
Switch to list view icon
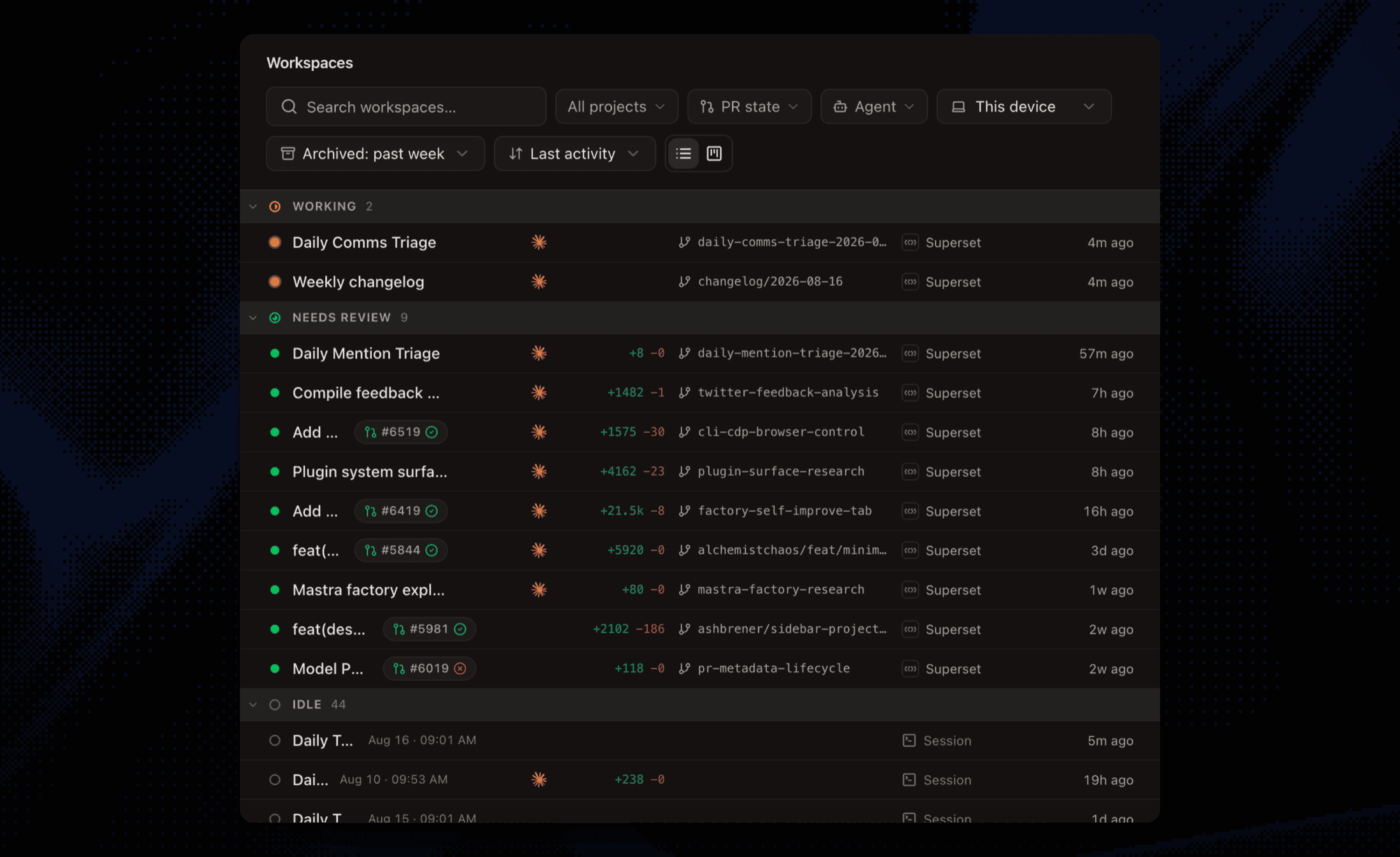click(x=683, y=153)
